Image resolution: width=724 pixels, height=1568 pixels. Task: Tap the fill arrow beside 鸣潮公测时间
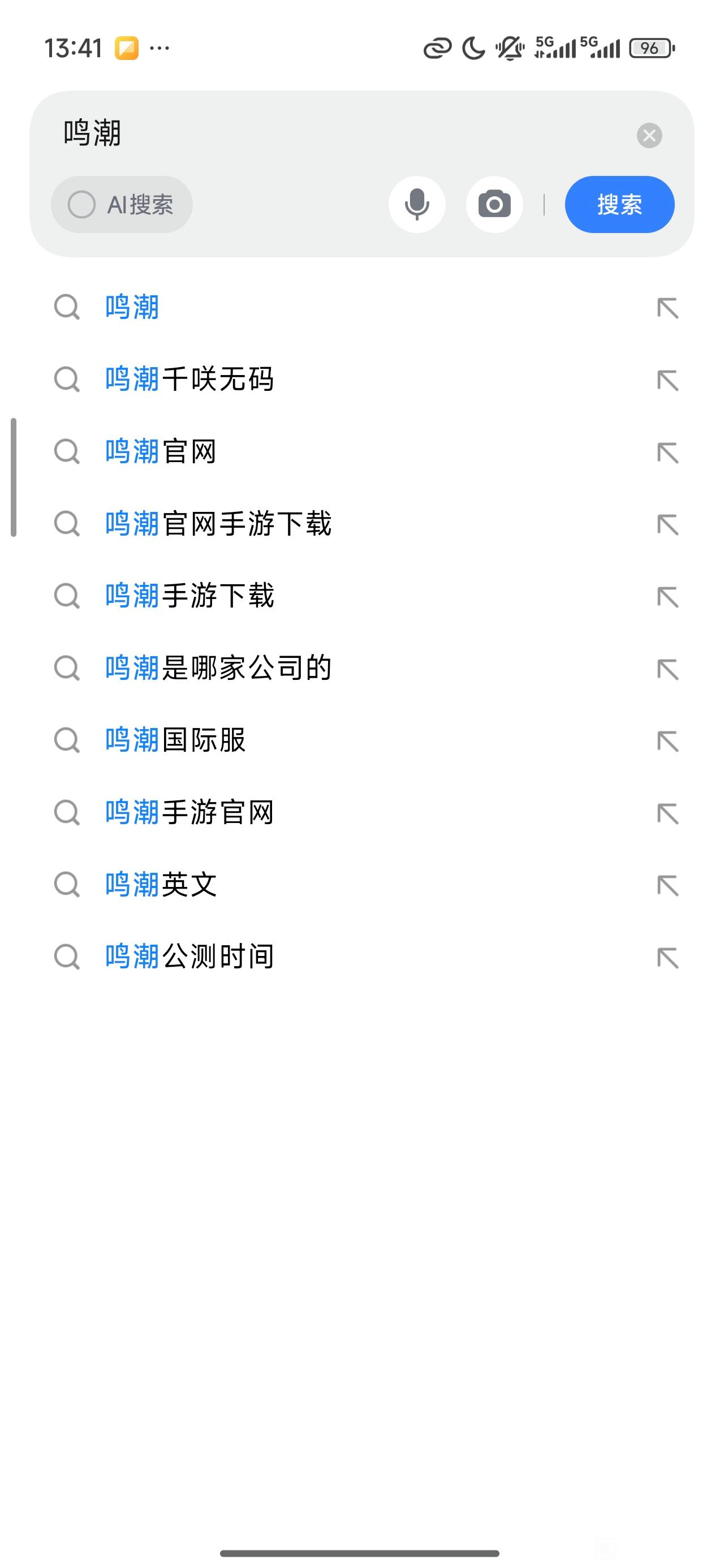[667, 958]
